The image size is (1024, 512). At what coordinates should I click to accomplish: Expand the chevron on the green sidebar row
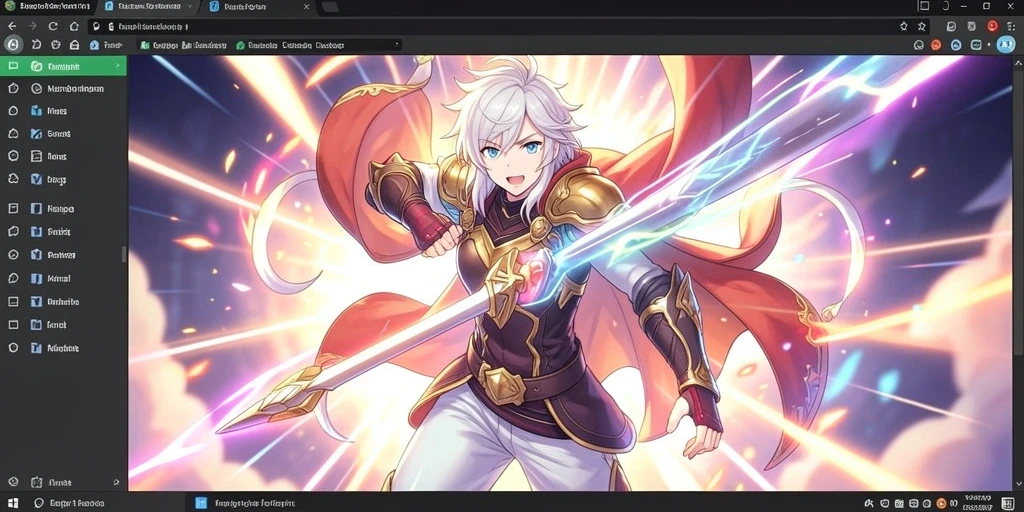[x=118, y=66]
